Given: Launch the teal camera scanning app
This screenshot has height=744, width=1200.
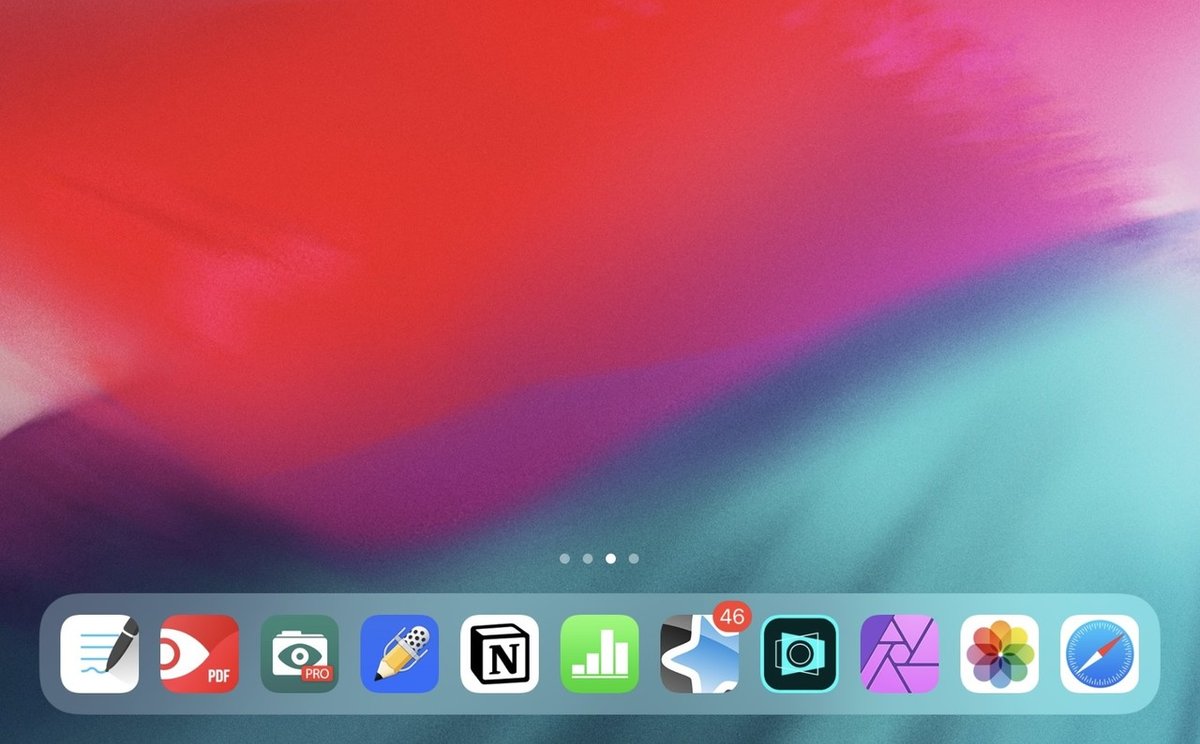Looking at the screenshot, I should point(800,654).
